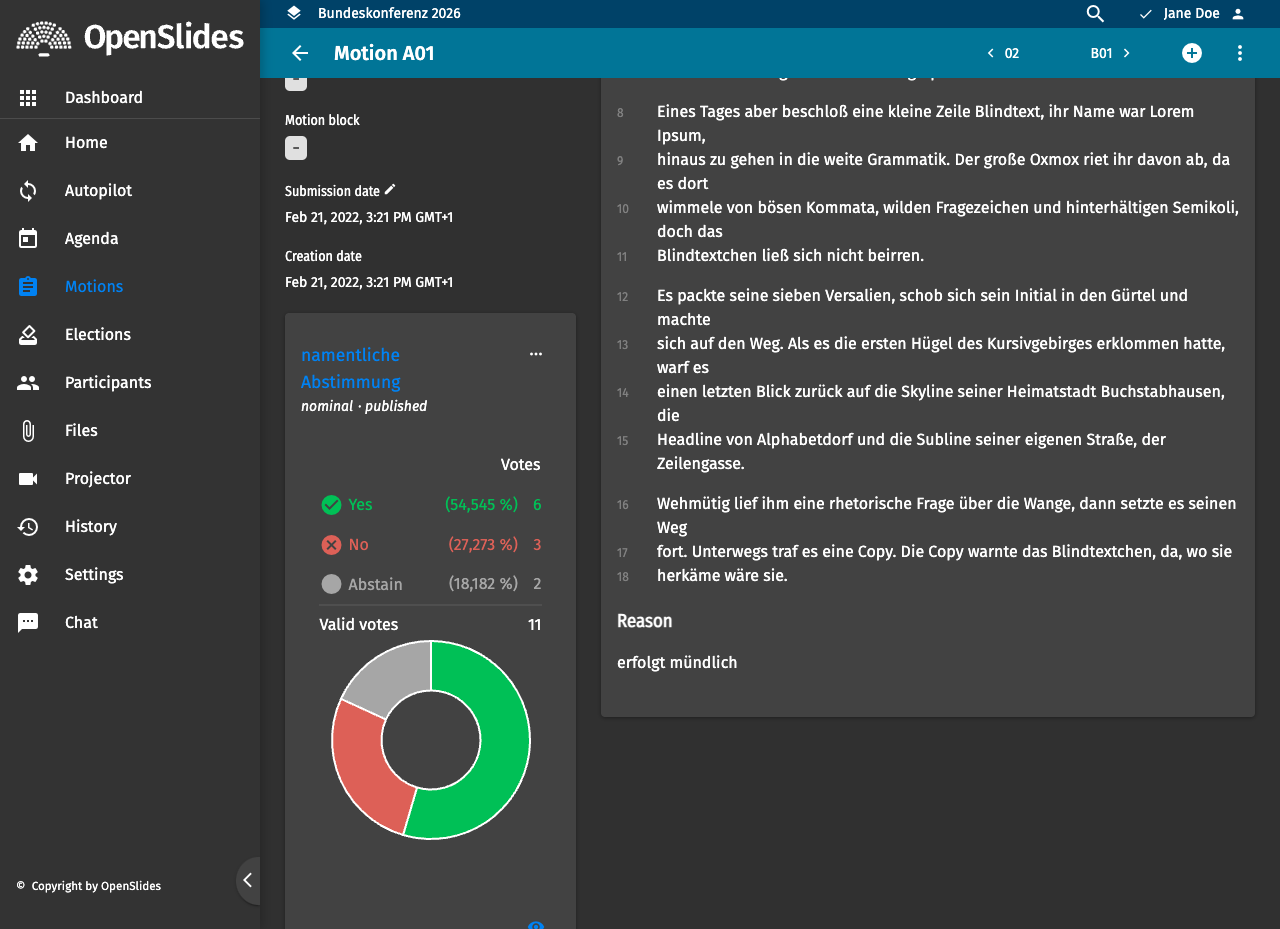The width and height of the screenshot is (1280, 929).
Task: Click the Files paperclip icon
Action: pos(28,430)
